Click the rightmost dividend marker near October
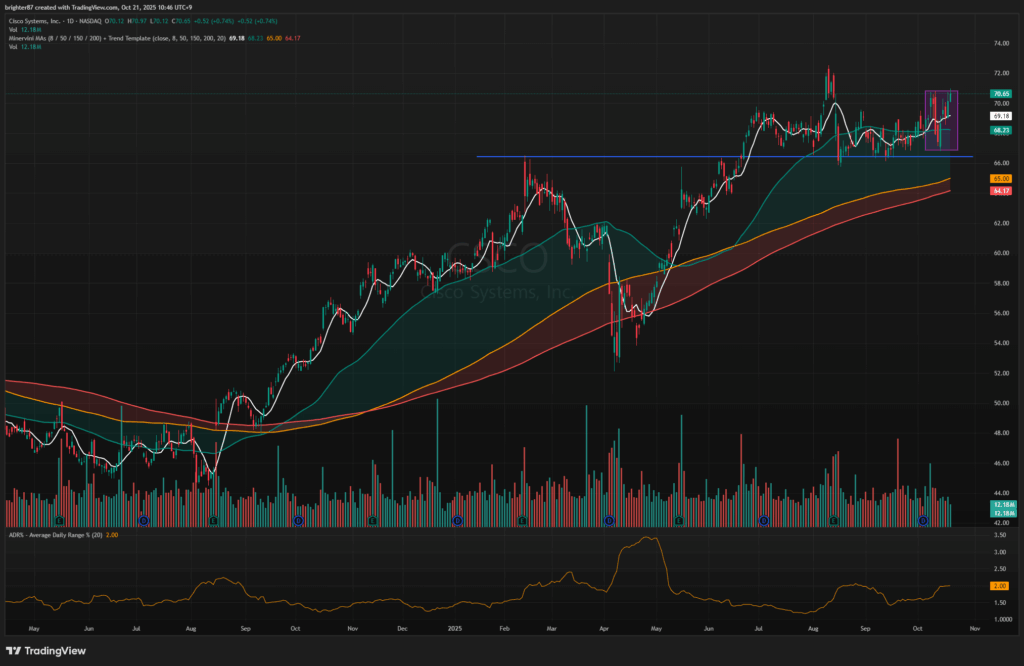The height and width of the screenshot is (666, 1024). click(x=923, y=521)
